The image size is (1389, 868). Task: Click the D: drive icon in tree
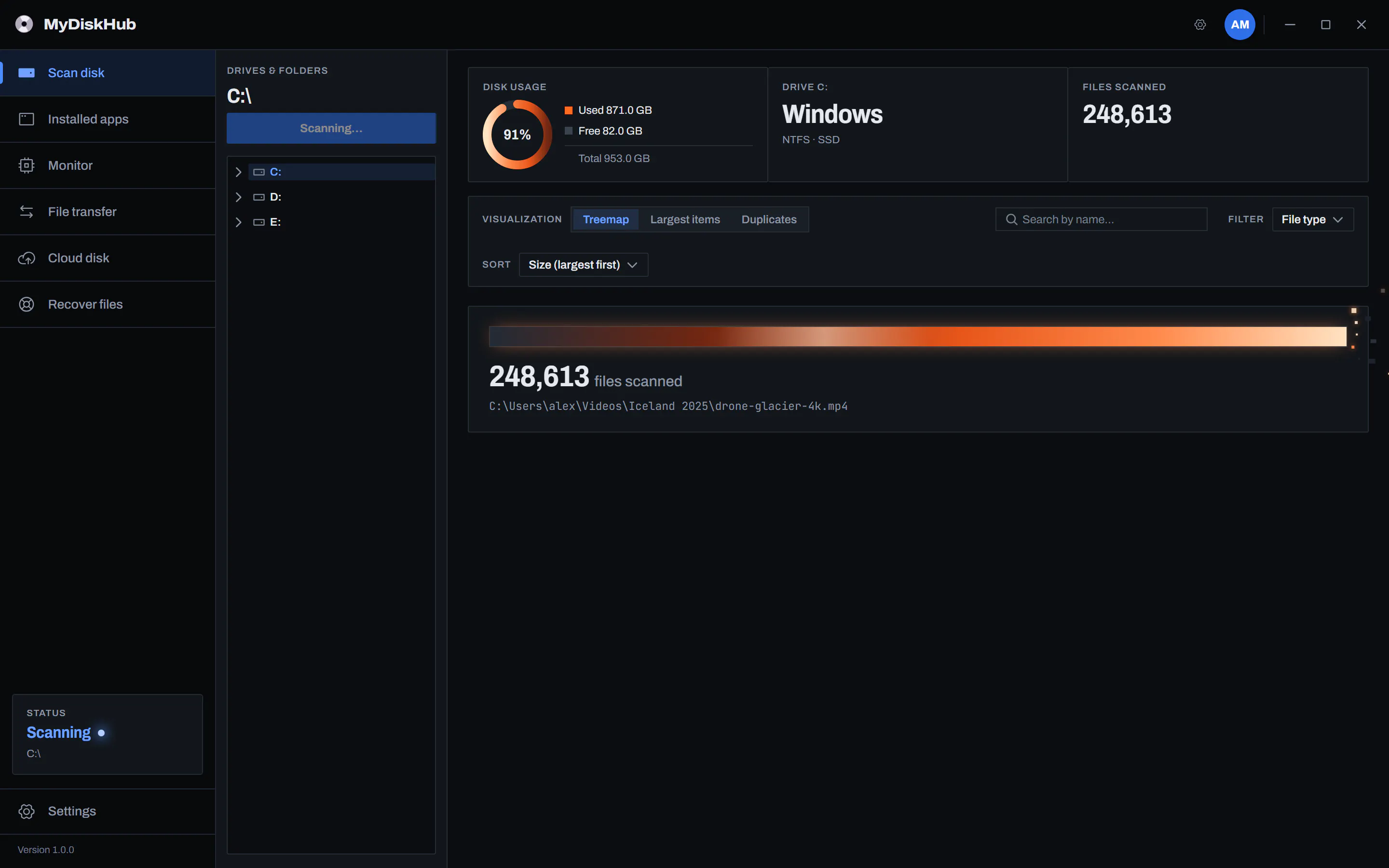[259, 197]
